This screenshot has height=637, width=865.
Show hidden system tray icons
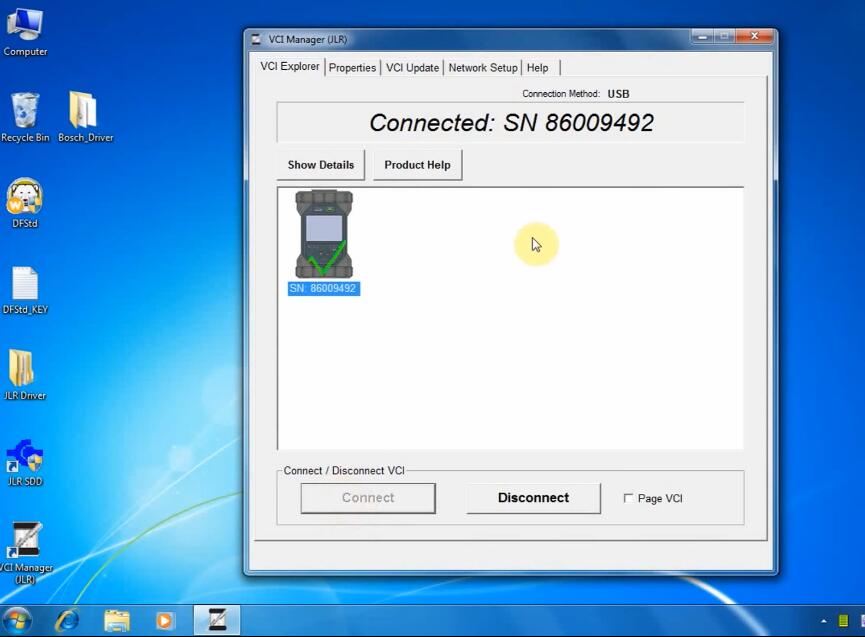824,622
